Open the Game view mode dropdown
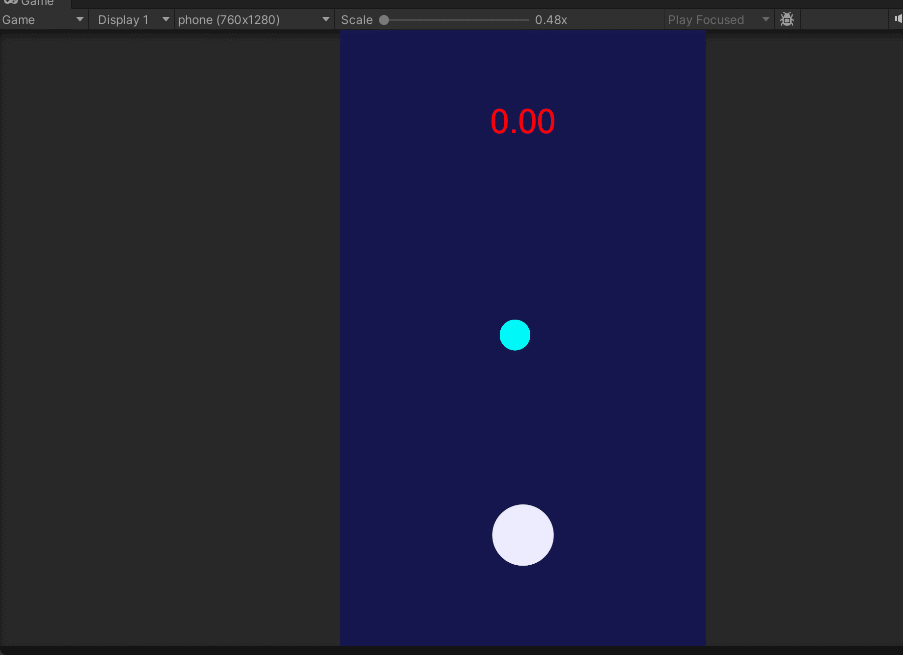 tap(43, 20)
